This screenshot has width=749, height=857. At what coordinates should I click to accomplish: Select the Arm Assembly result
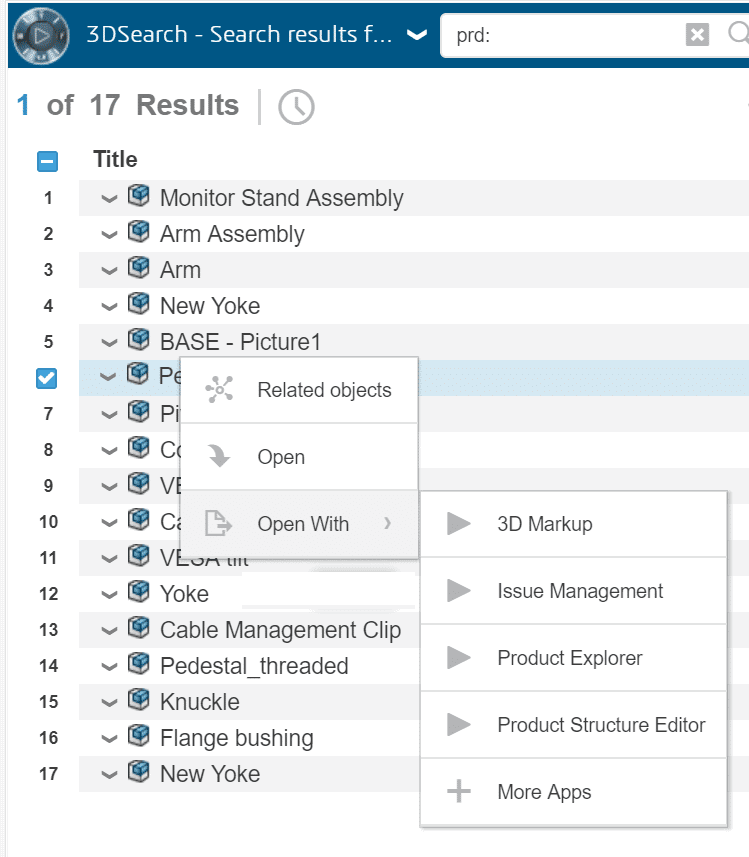(x=232, y=234)
